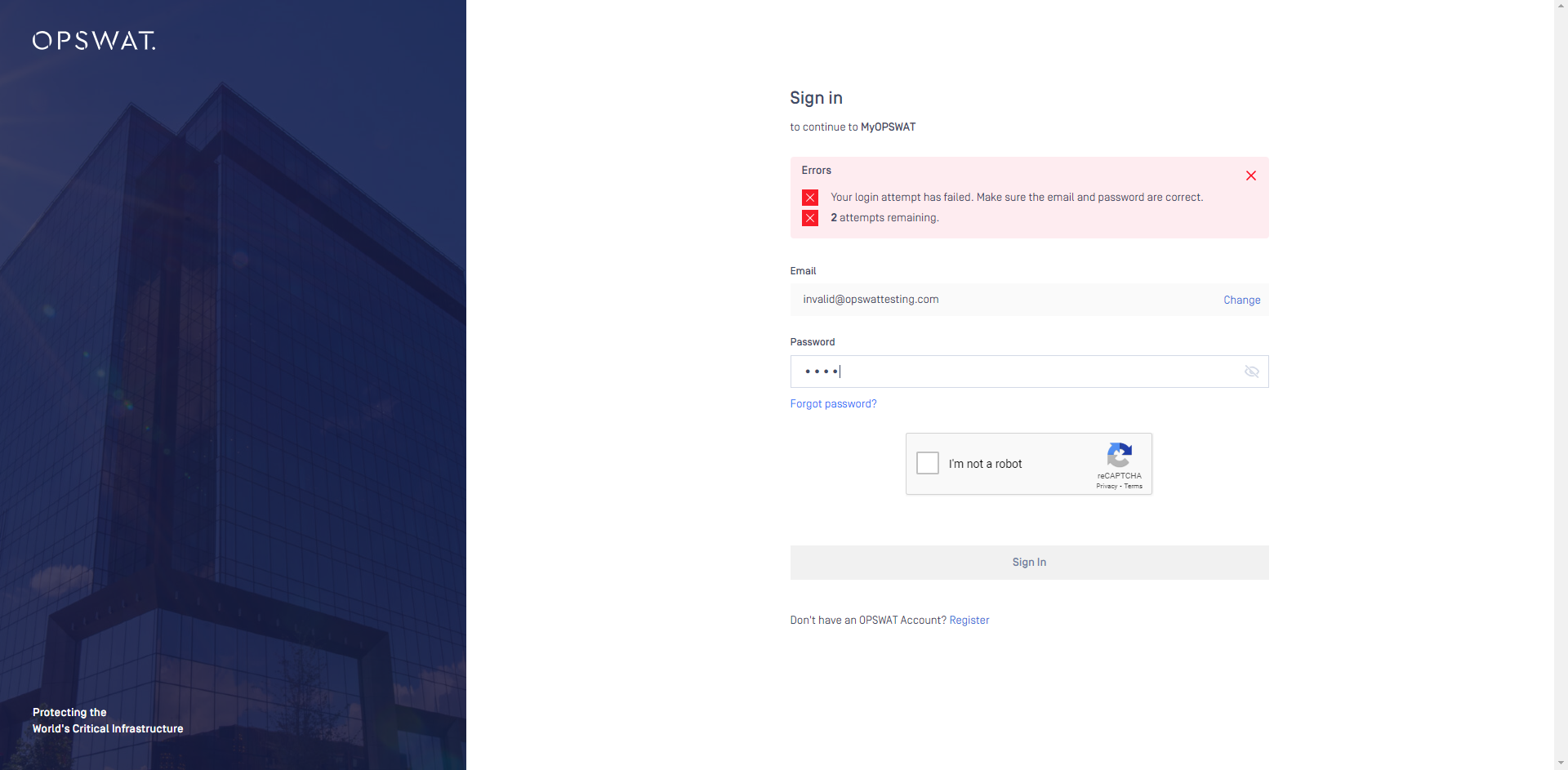Screen dimensions: 1568x770
Task: Focus the Password input field
Action: pyautogui.click(x=1029, y=372)
